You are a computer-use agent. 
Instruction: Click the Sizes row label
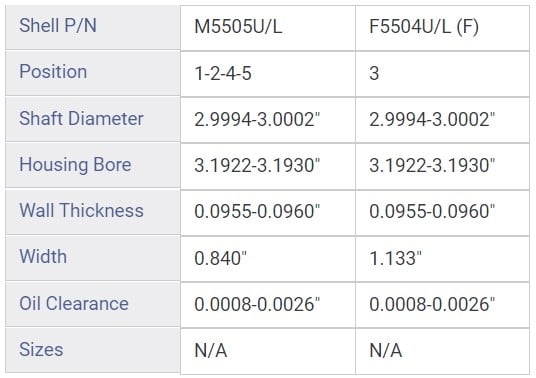[x=93, y=350]
